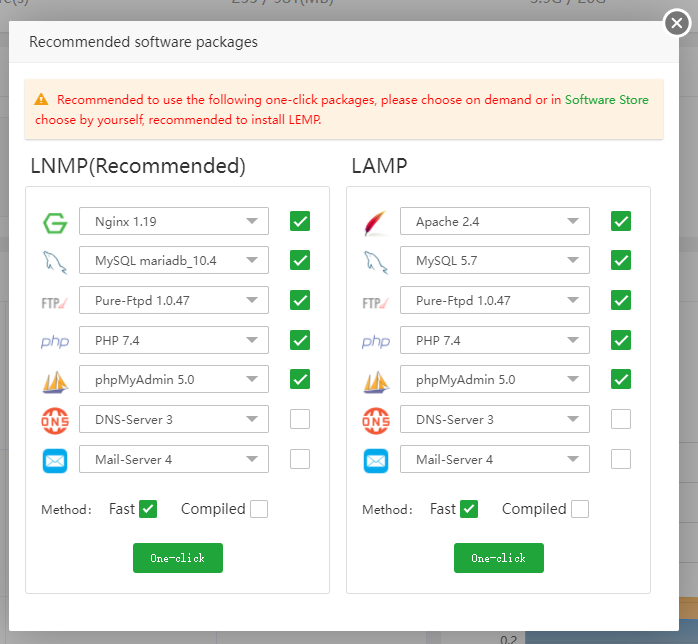698x644 pixels.
Task: Open Pure-Ftpd 1.0.47 dropdown in LNMP
Action: point(174,300)
